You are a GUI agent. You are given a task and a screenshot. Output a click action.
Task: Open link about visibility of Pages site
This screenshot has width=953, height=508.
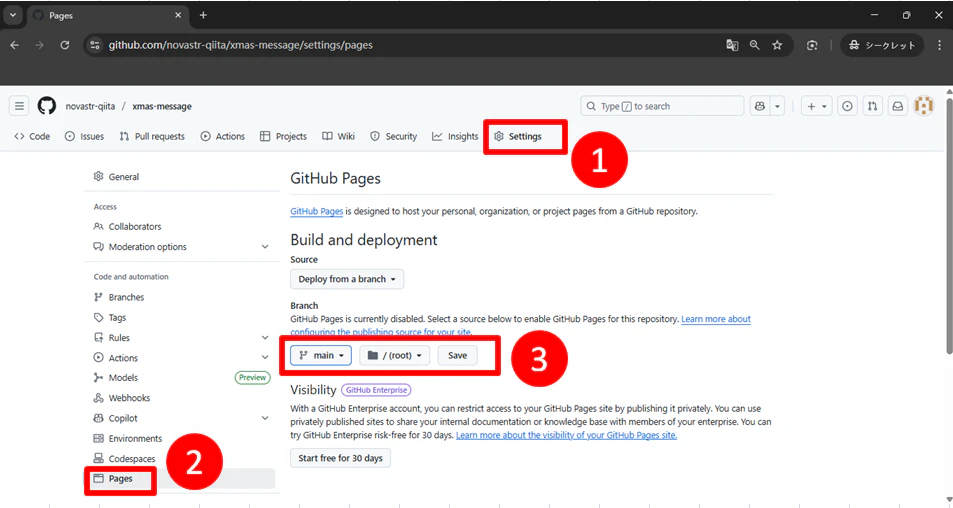[x=566, y=435]
